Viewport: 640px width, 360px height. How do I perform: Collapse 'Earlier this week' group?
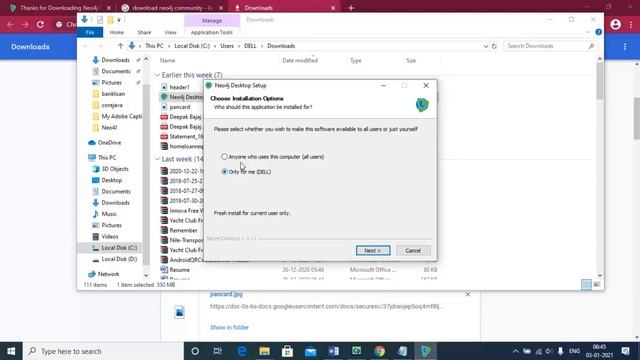click(x=157, y=75)
